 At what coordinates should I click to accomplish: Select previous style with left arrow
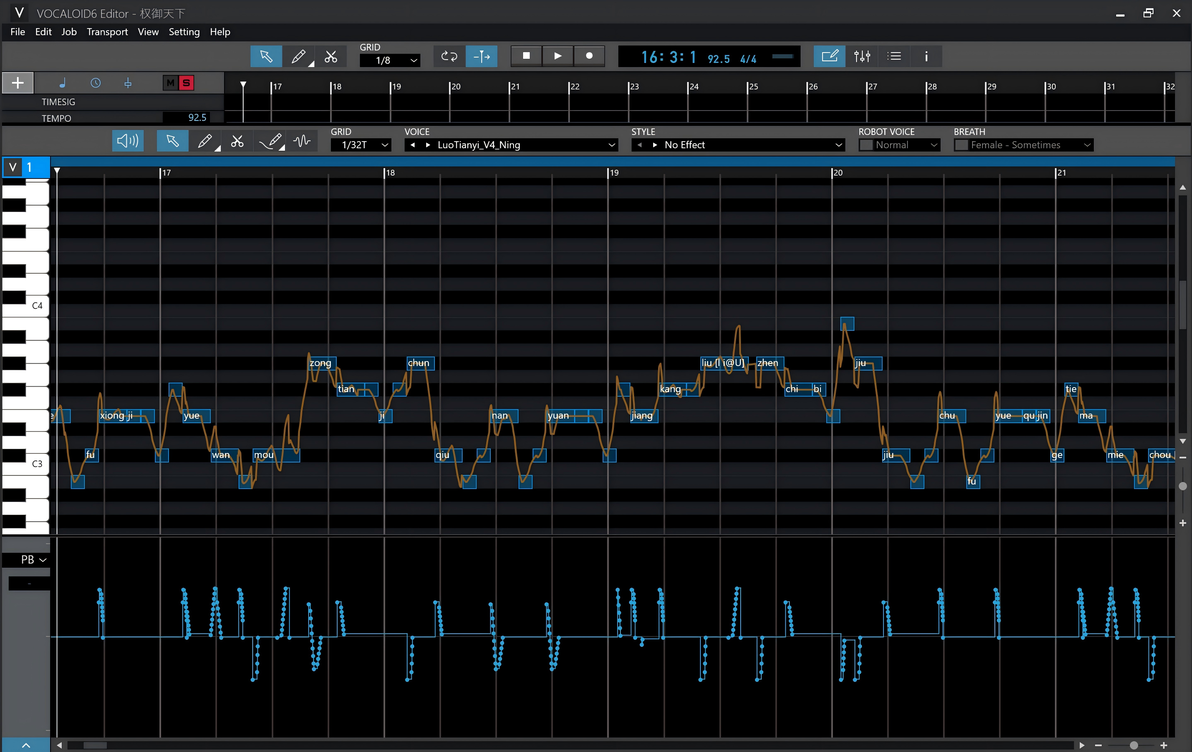click(640, 144)
